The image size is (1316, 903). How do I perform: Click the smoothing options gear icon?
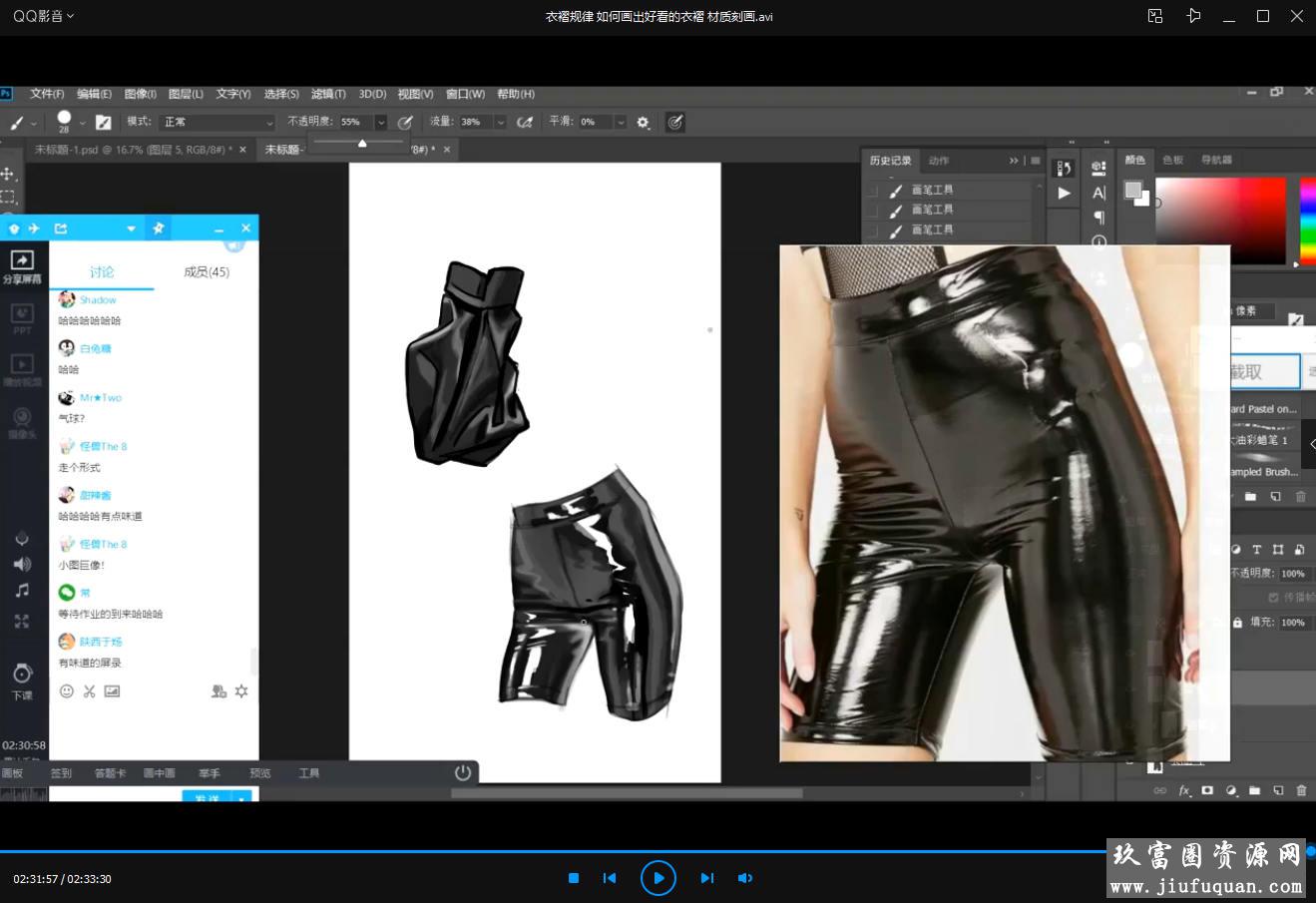point(643,122)
